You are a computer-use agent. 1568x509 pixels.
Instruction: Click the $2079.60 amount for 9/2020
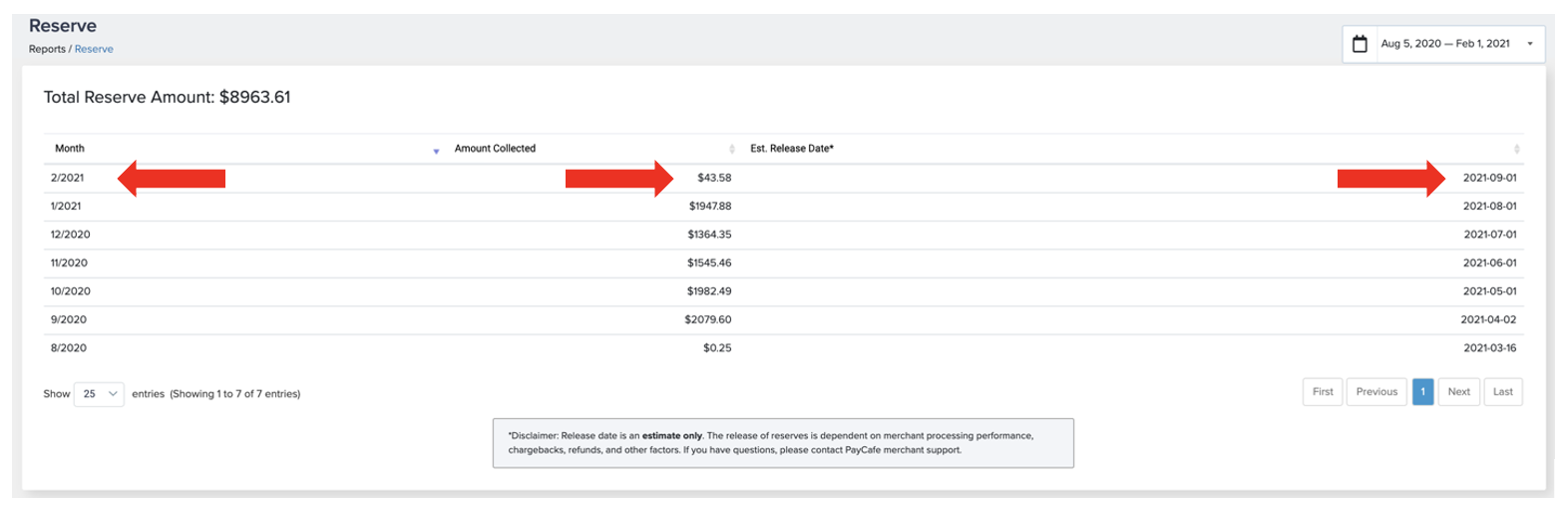click(x=708, y=320)
